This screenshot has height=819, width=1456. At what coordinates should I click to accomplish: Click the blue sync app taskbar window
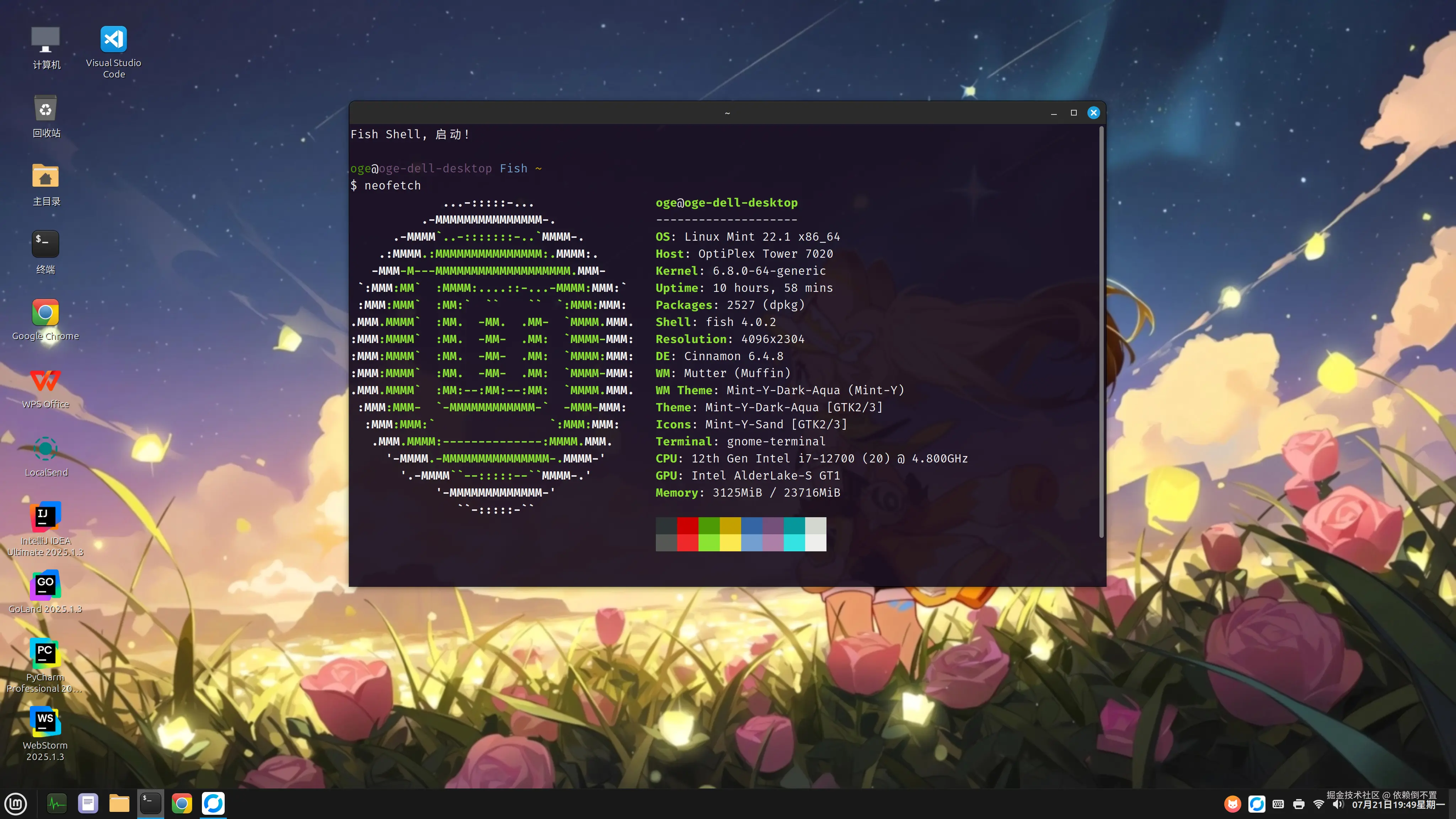pyautogui.click(x=213, y=803)
